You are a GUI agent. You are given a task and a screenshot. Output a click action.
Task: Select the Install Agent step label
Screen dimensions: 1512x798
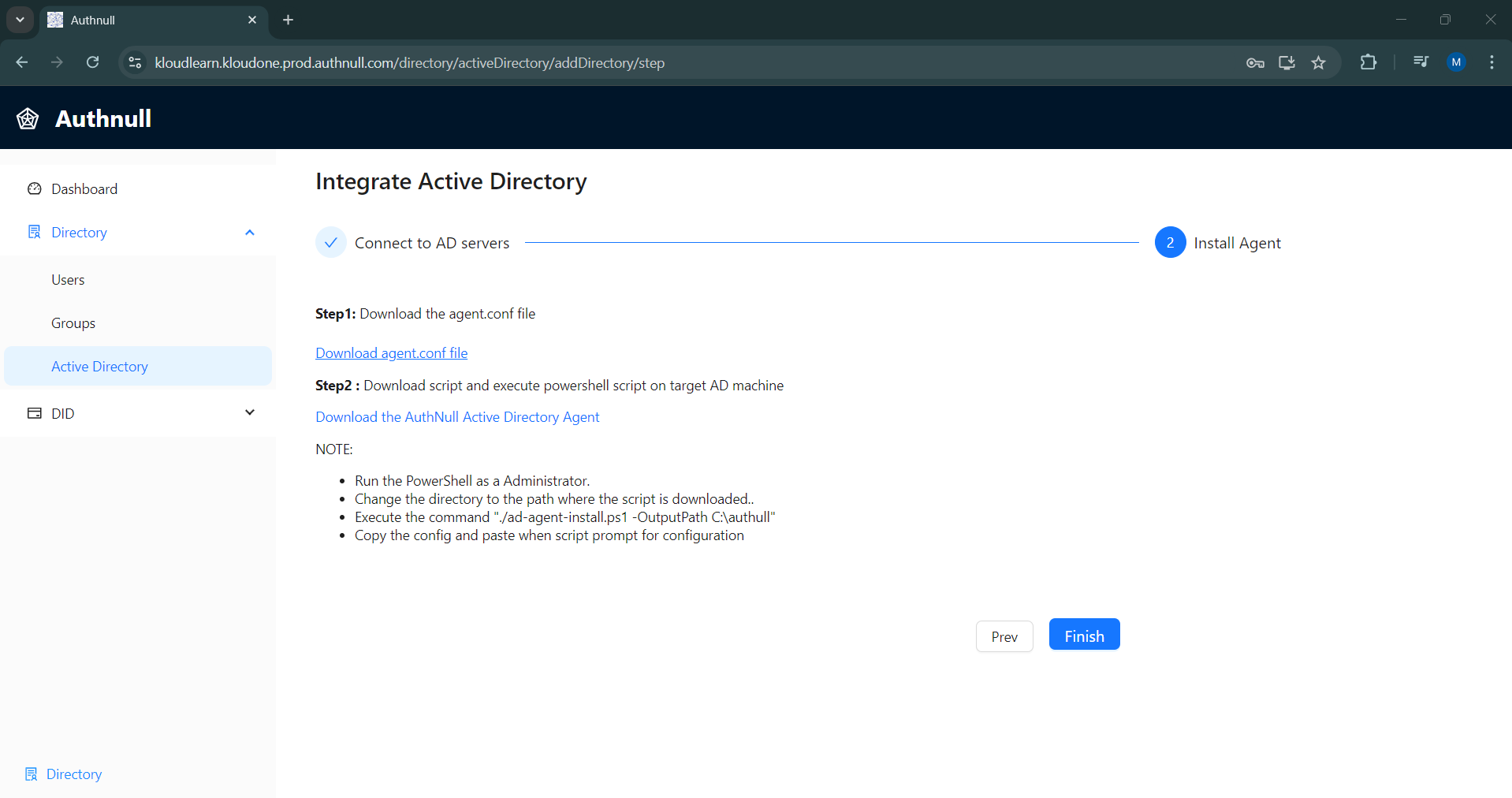tap(1237, 243)
